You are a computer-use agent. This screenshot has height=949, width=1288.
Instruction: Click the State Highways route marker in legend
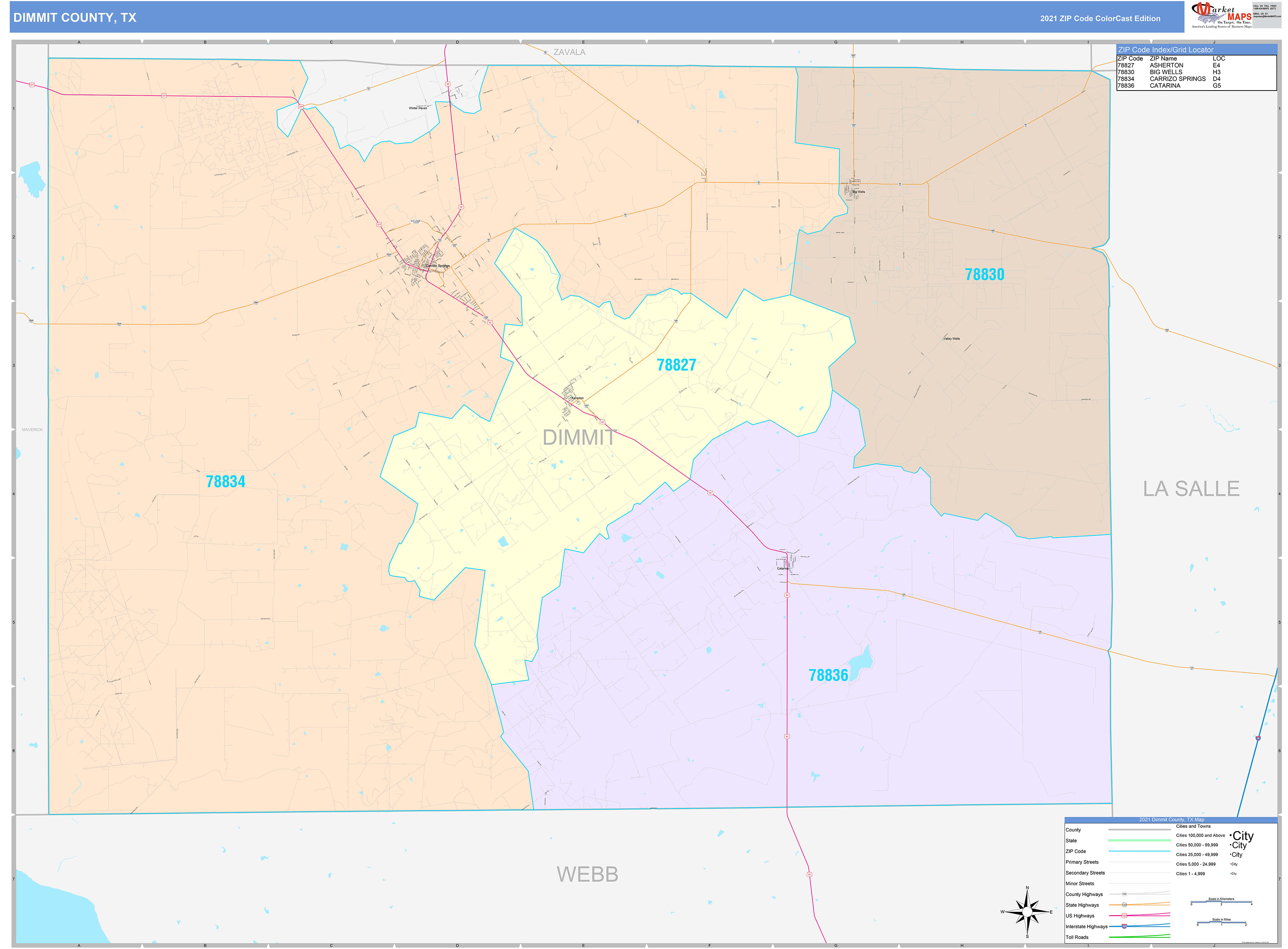pyautogui.click(x=1125, y=905)
